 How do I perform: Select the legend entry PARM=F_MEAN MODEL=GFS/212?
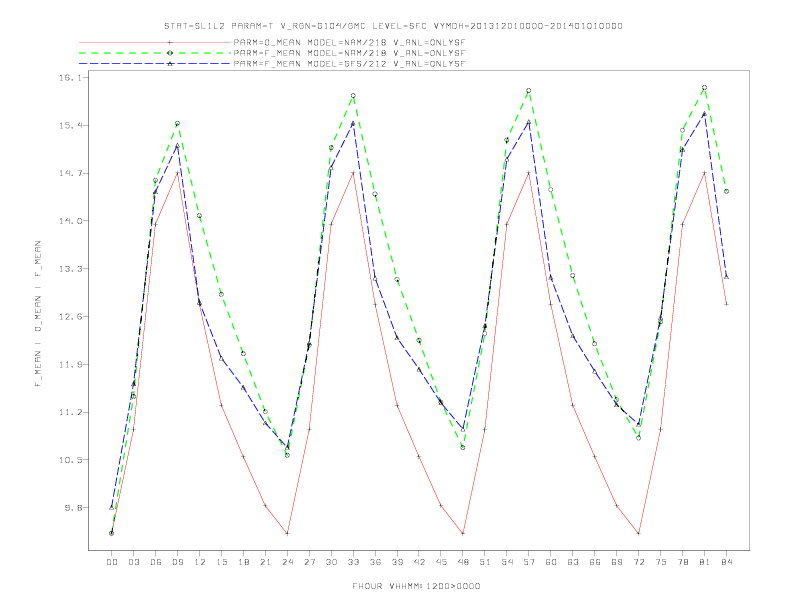349,64
